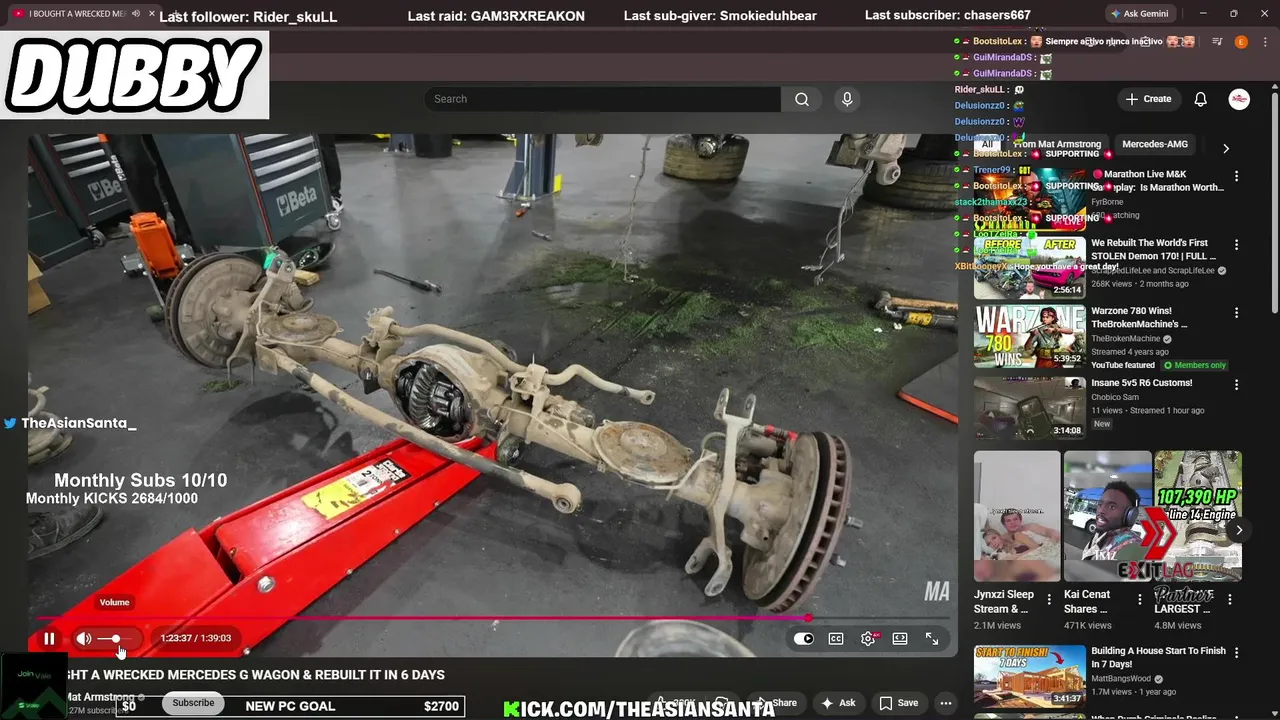Select the From Mat Armstrong chip

click(x=1057, y=144)
